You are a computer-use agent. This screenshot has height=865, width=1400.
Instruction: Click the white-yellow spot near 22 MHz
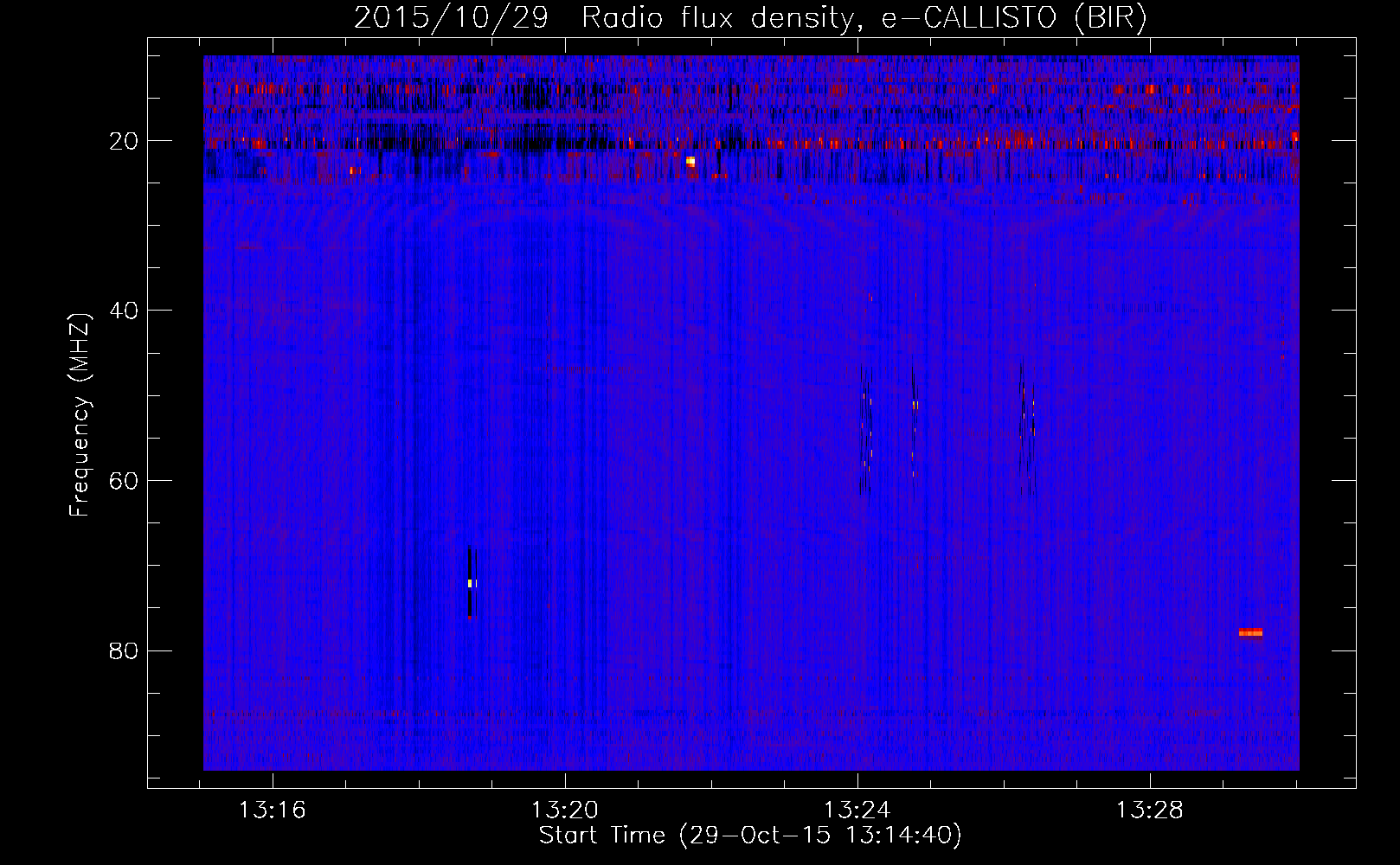tap(690, 162)
